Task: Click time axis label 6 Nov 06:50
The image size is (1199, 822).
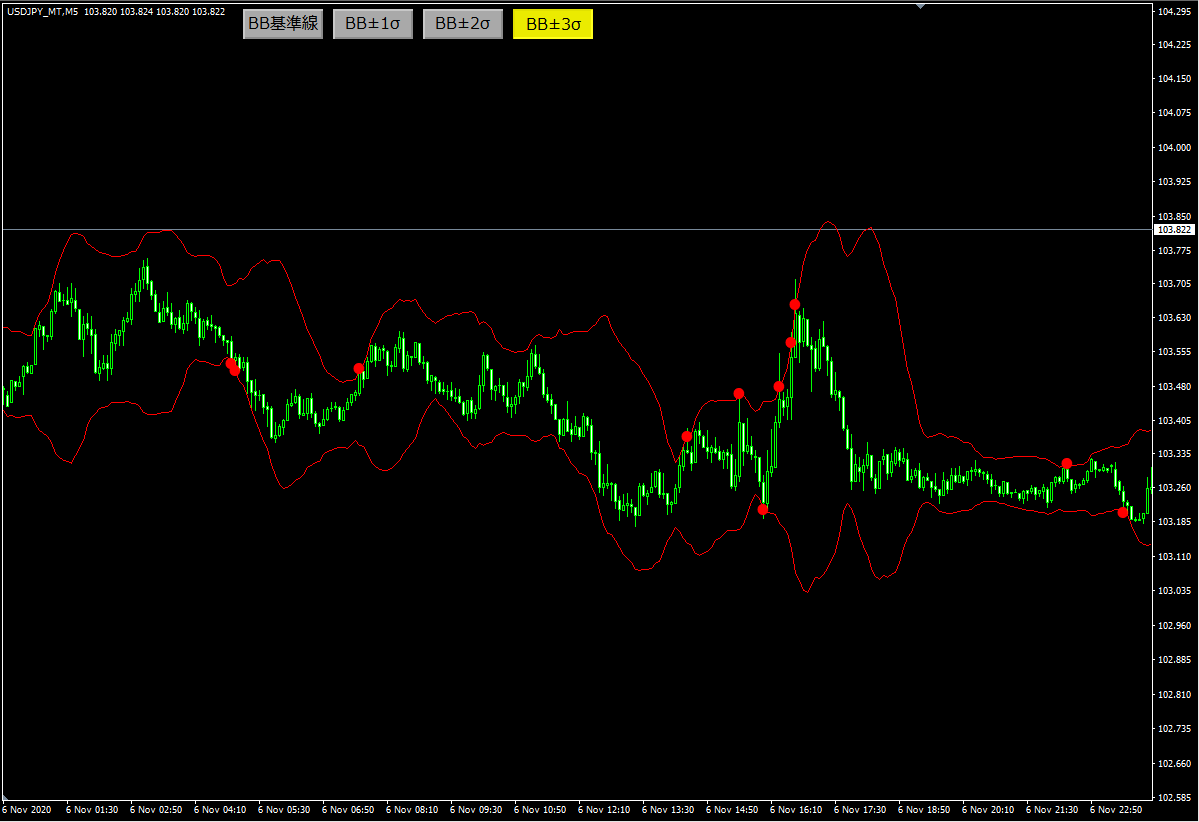Action: click(x=348, y=809)
